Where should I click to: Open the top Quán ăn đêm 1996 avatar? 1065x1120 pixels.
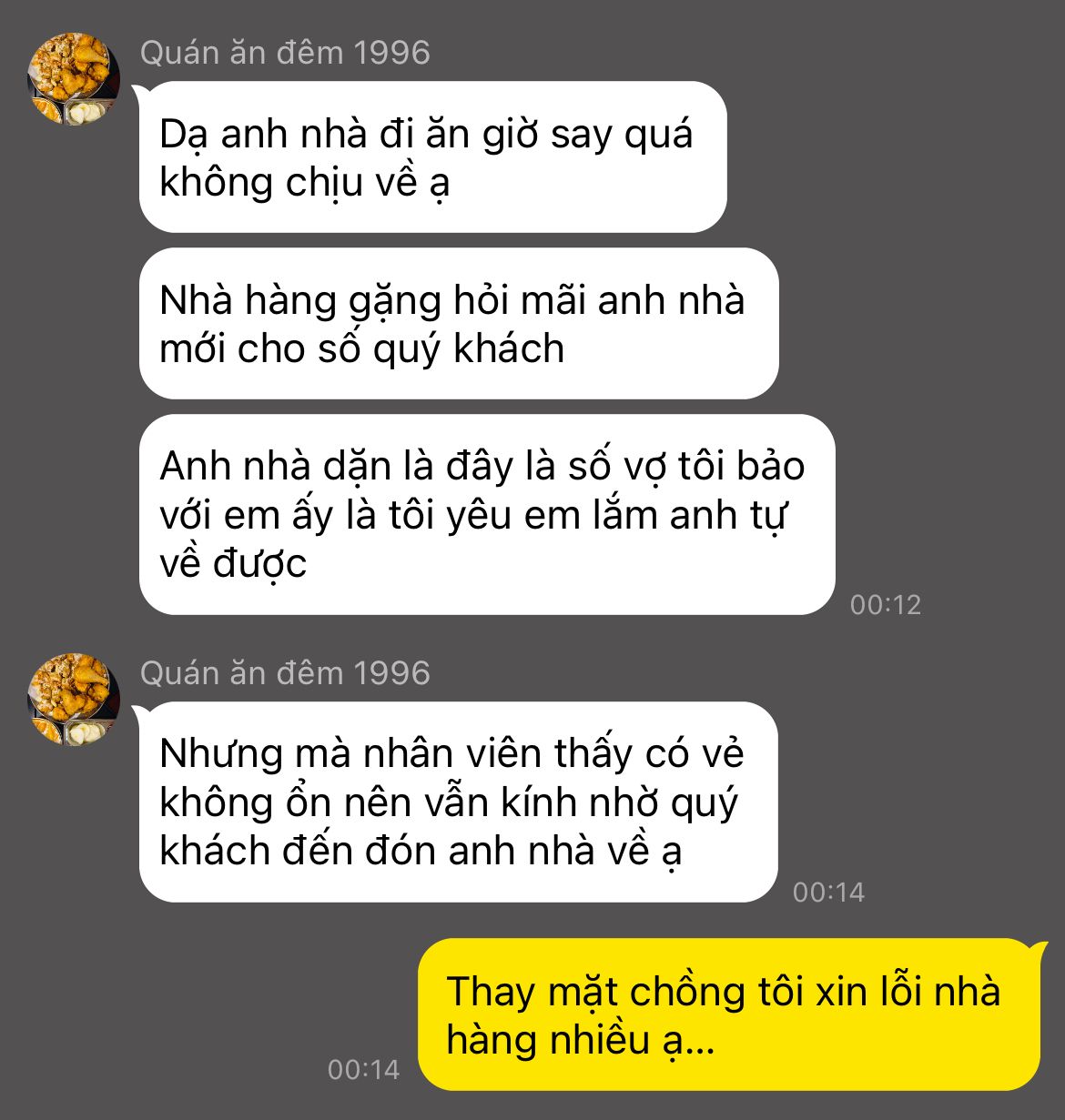[x=75, y=78]
